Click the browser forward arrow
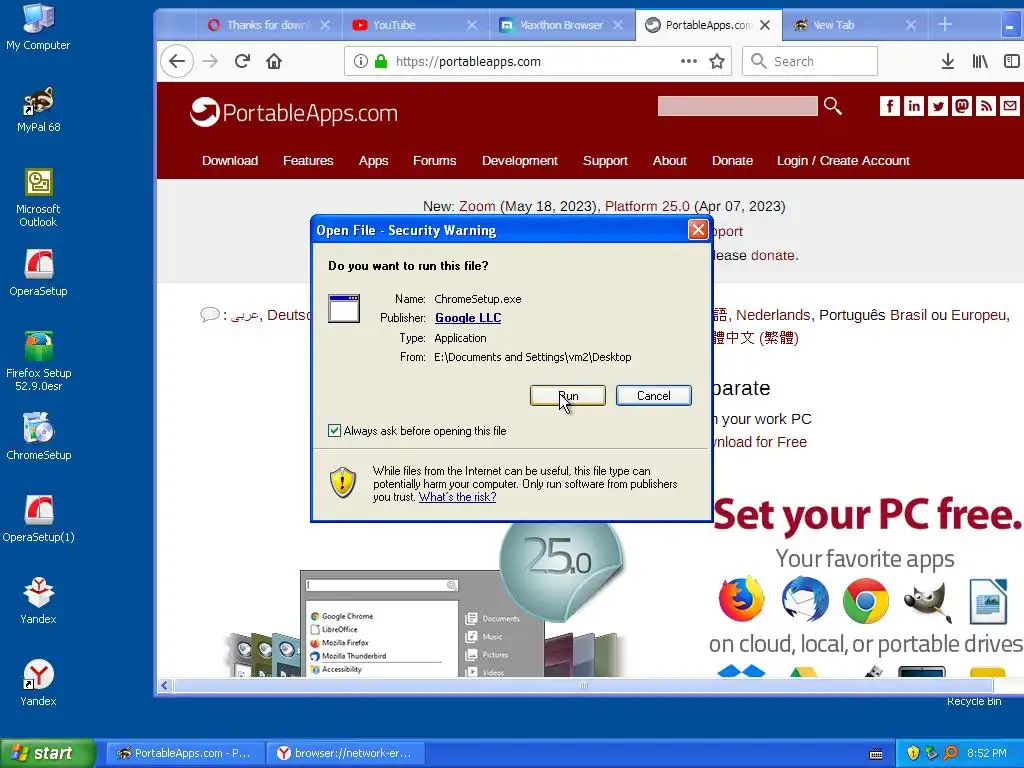The image size is (1024, 768). 210,61
